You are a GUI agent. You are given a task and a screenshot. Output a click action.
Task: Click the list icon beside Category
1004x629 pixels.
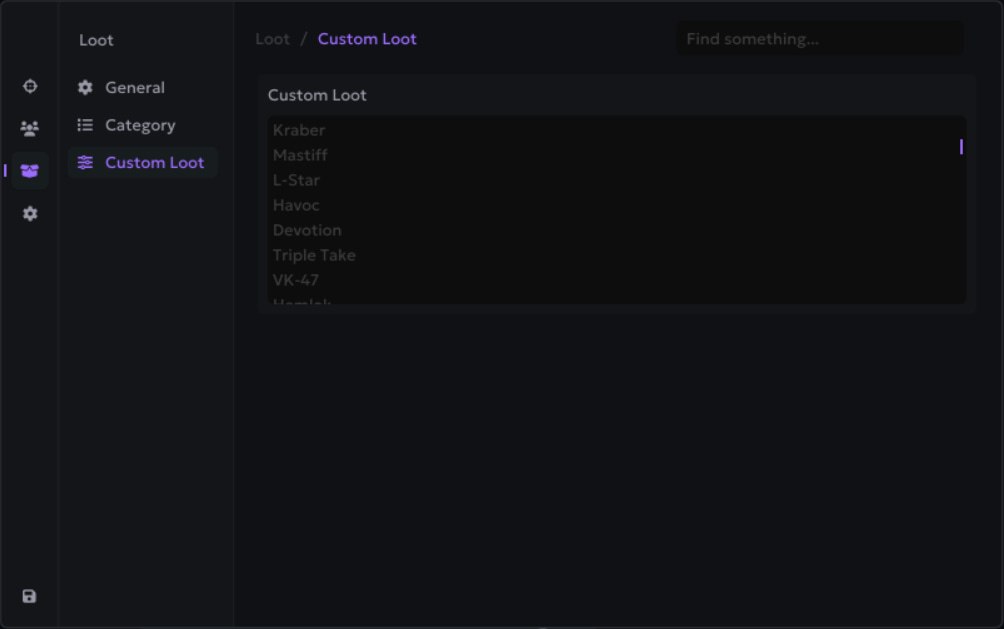[x=85, y=125]
